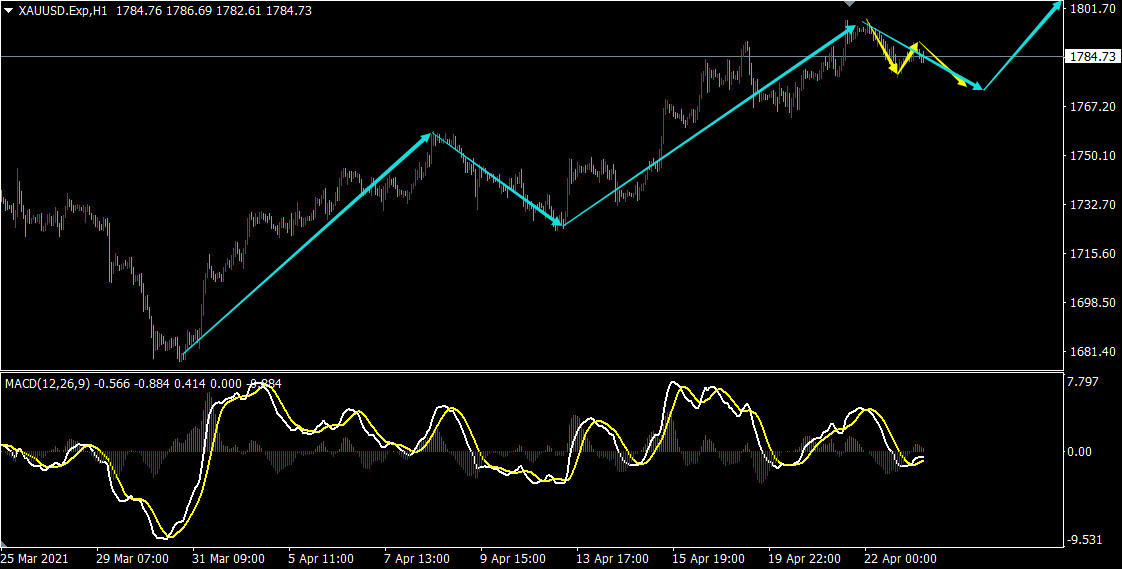Click the 7.797 MACD scale value
The width and height of the screenshot is (1122, 569).
(1084, 381)
